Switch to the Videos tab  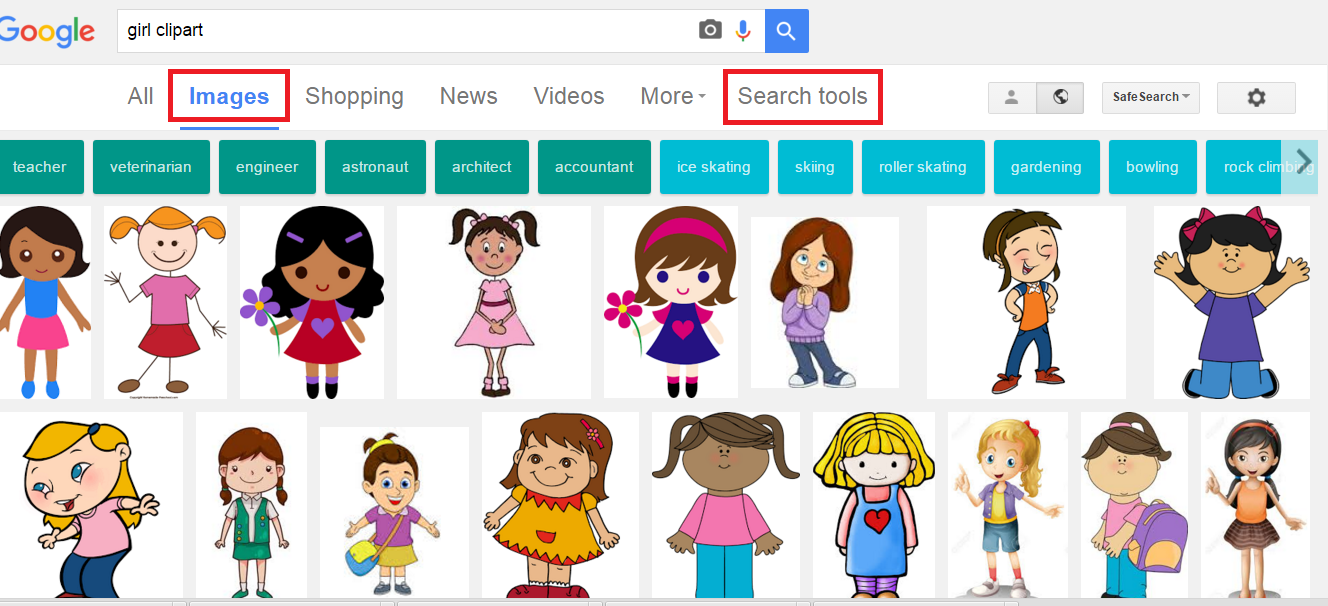pos(569,96)
